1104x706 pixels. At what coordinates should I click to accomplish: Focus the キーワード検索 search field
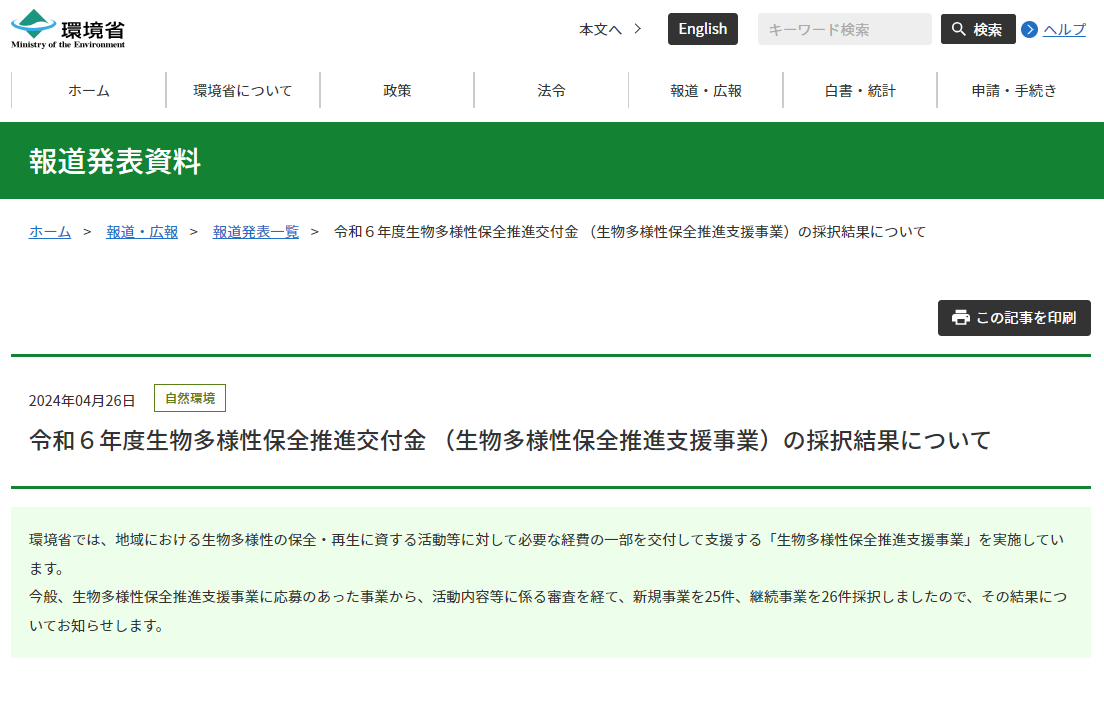click(x=844, y=29)
